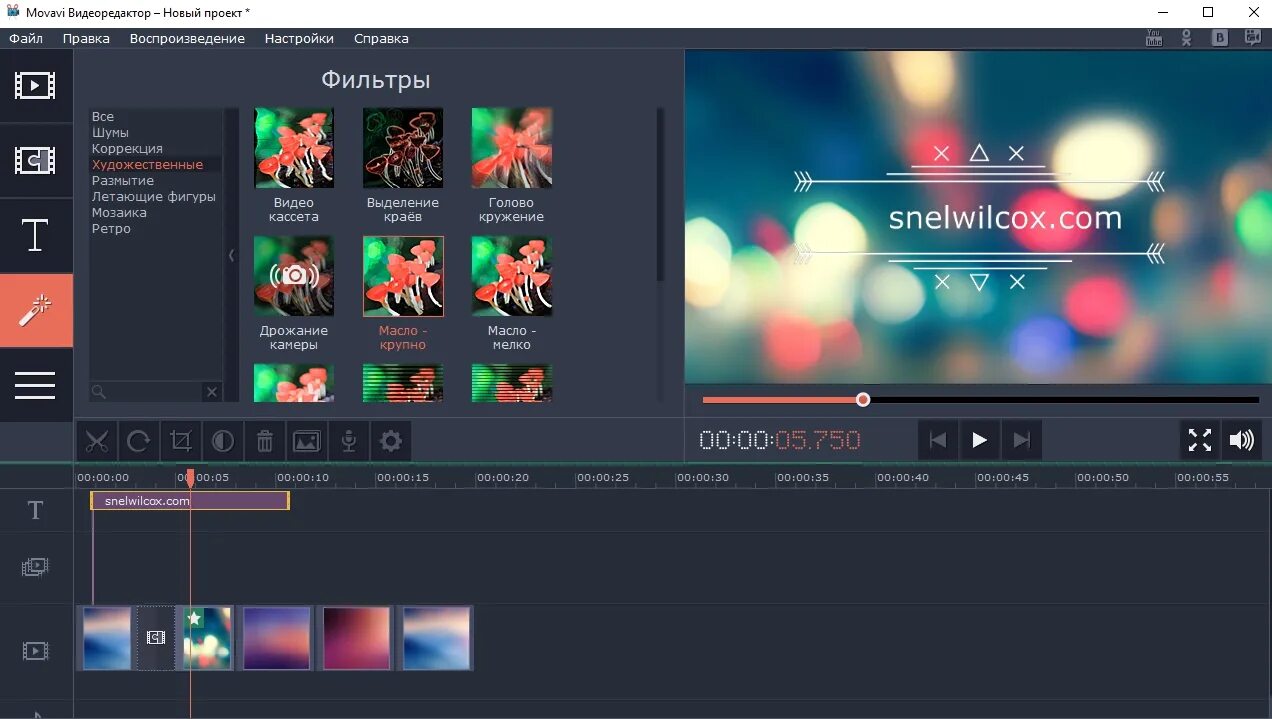Choose the Выделение краёв filter thumbnail
This screenshot has height=719, width=1272.
point(403,148)
